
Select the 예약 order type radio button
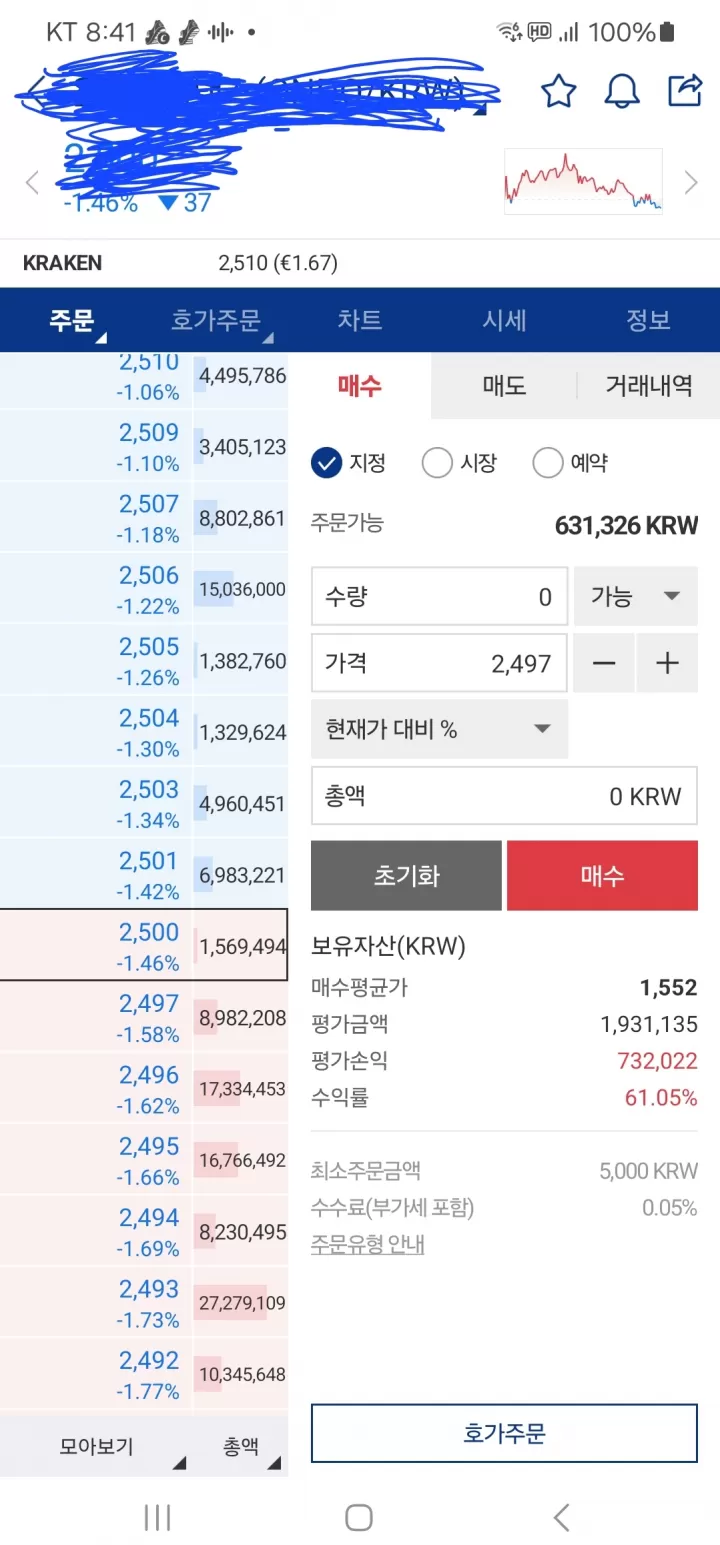[548, 462]
